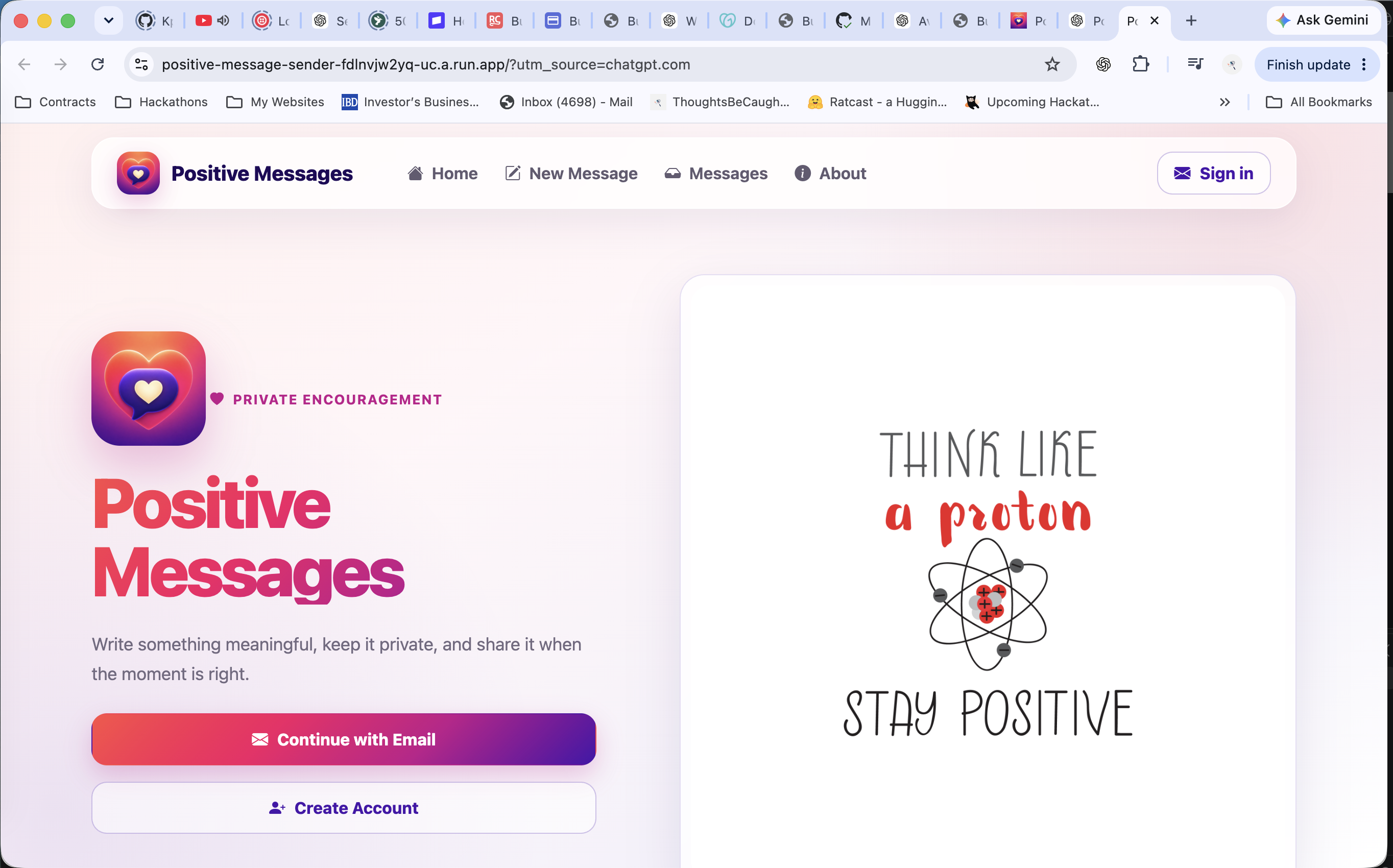Switch to the RC red icon tab
The image size is (1393, 868).
click(505, 20)
